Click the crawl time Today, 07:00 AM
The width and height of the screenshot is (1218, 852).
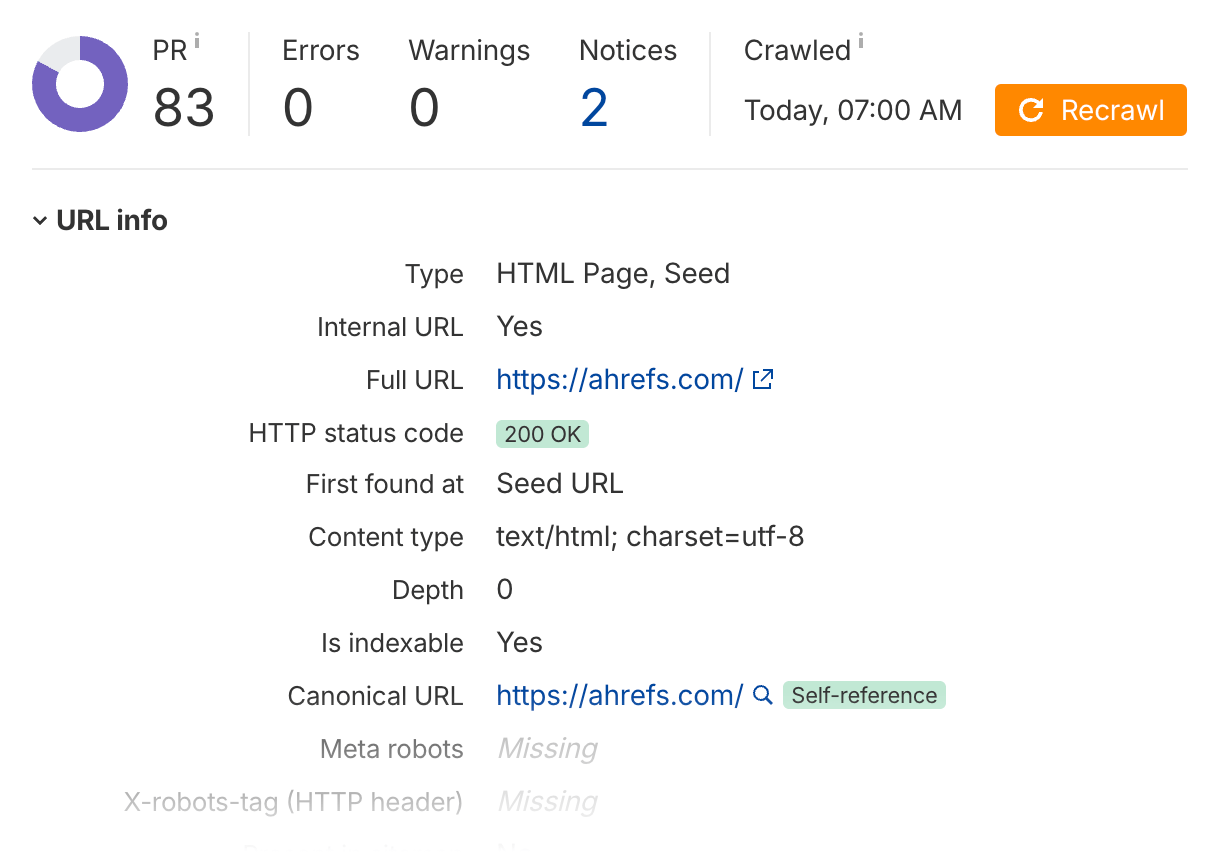point(853,110)
